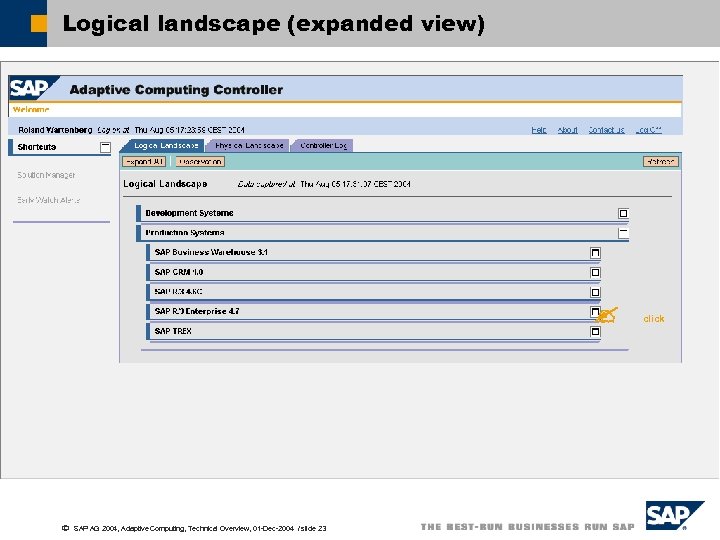
Task: Click the SAP logo in controller header
Action: (33, 88)
